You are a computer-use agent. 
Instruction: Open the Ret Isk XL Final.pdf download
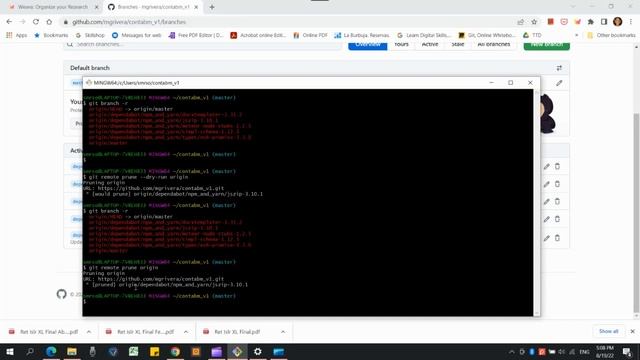(237, 332)
